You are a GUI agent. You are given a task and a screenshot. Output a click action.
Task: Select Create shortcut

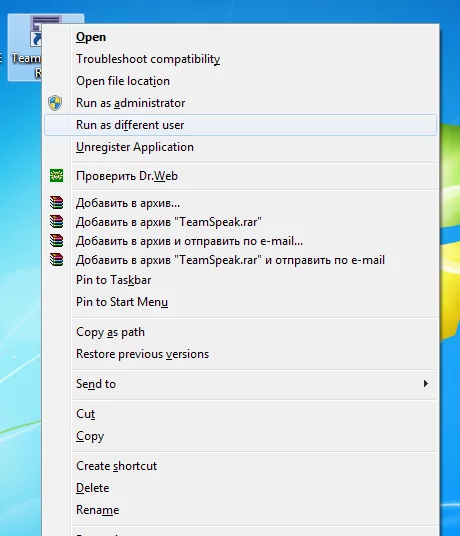241,466
